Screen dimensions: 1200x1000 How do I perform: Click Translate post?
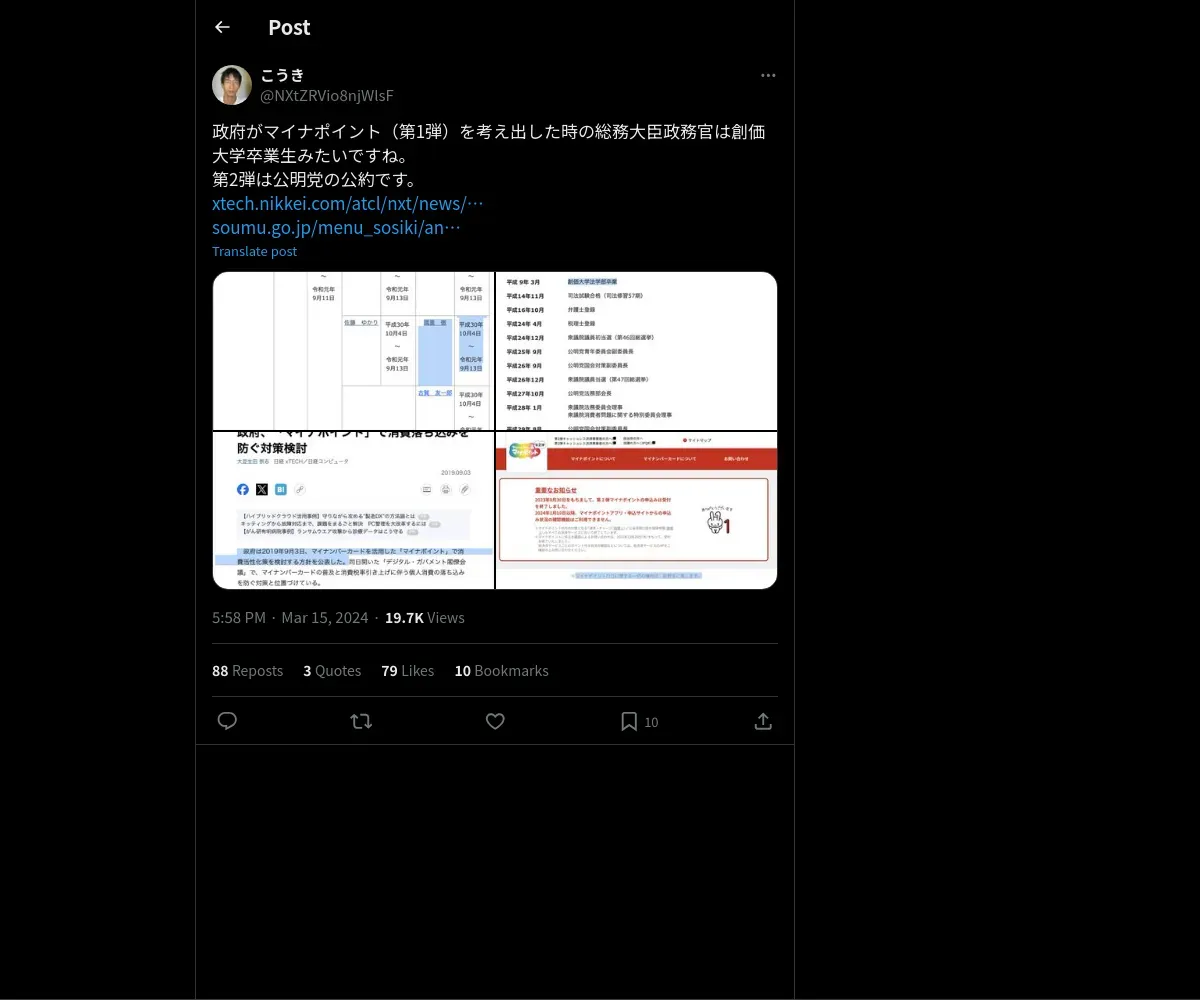tap(254, 252)
